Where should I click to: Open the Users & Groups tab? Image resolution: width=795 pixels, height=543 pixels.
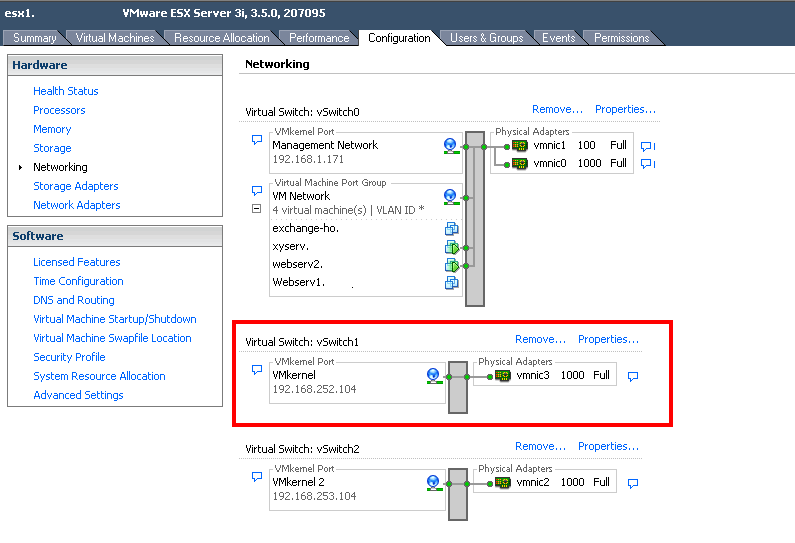pos(486,38)
